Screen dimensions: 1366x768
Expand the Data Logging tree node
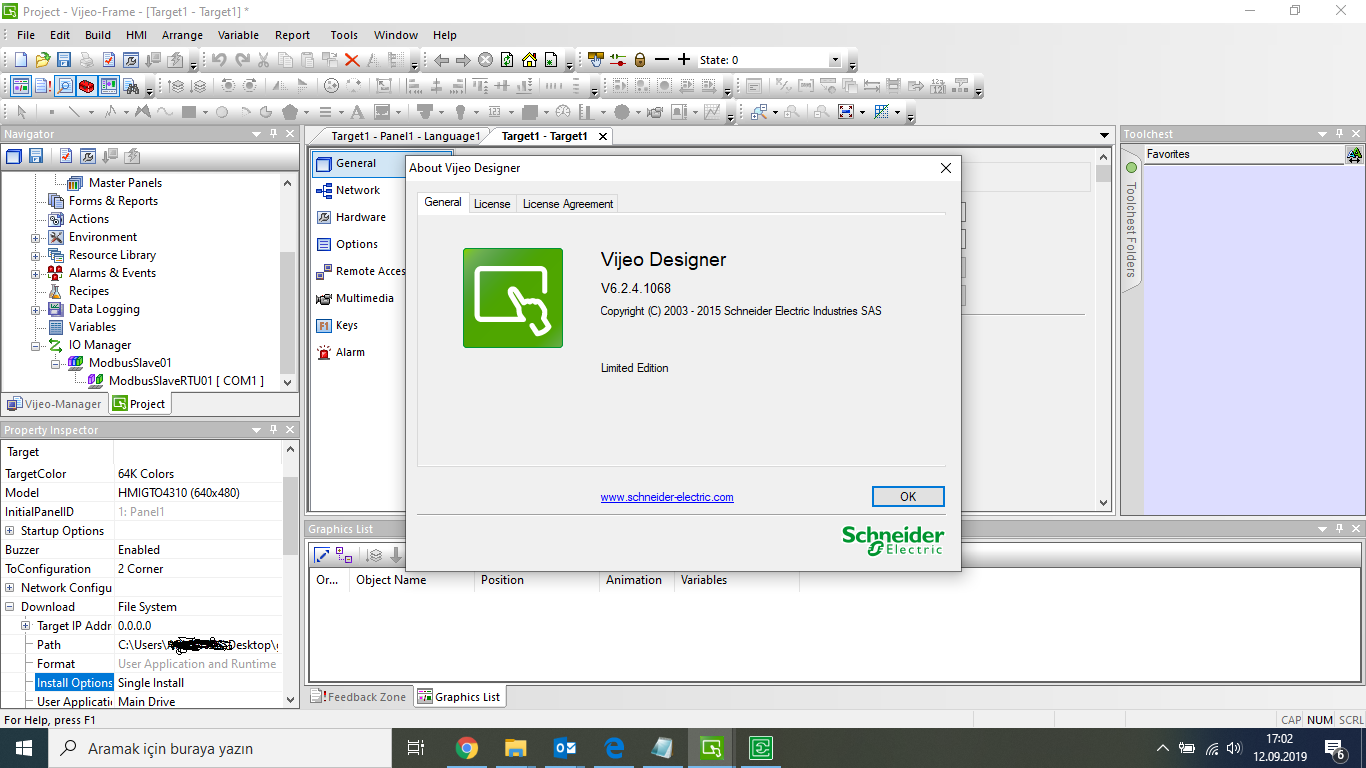[36, 310]
